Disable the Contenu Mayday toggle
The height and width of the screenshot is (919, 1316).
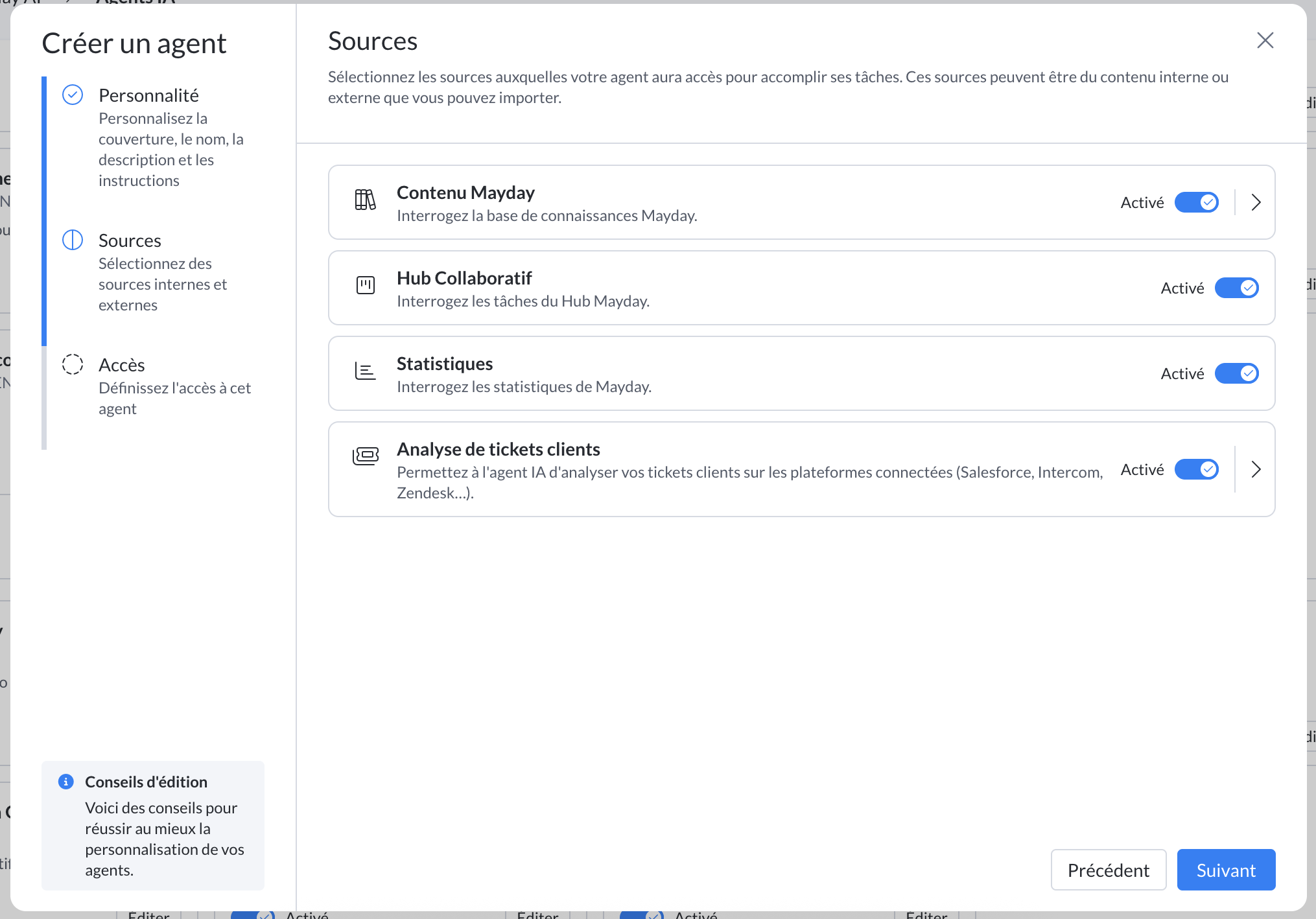coord(1196,202)
